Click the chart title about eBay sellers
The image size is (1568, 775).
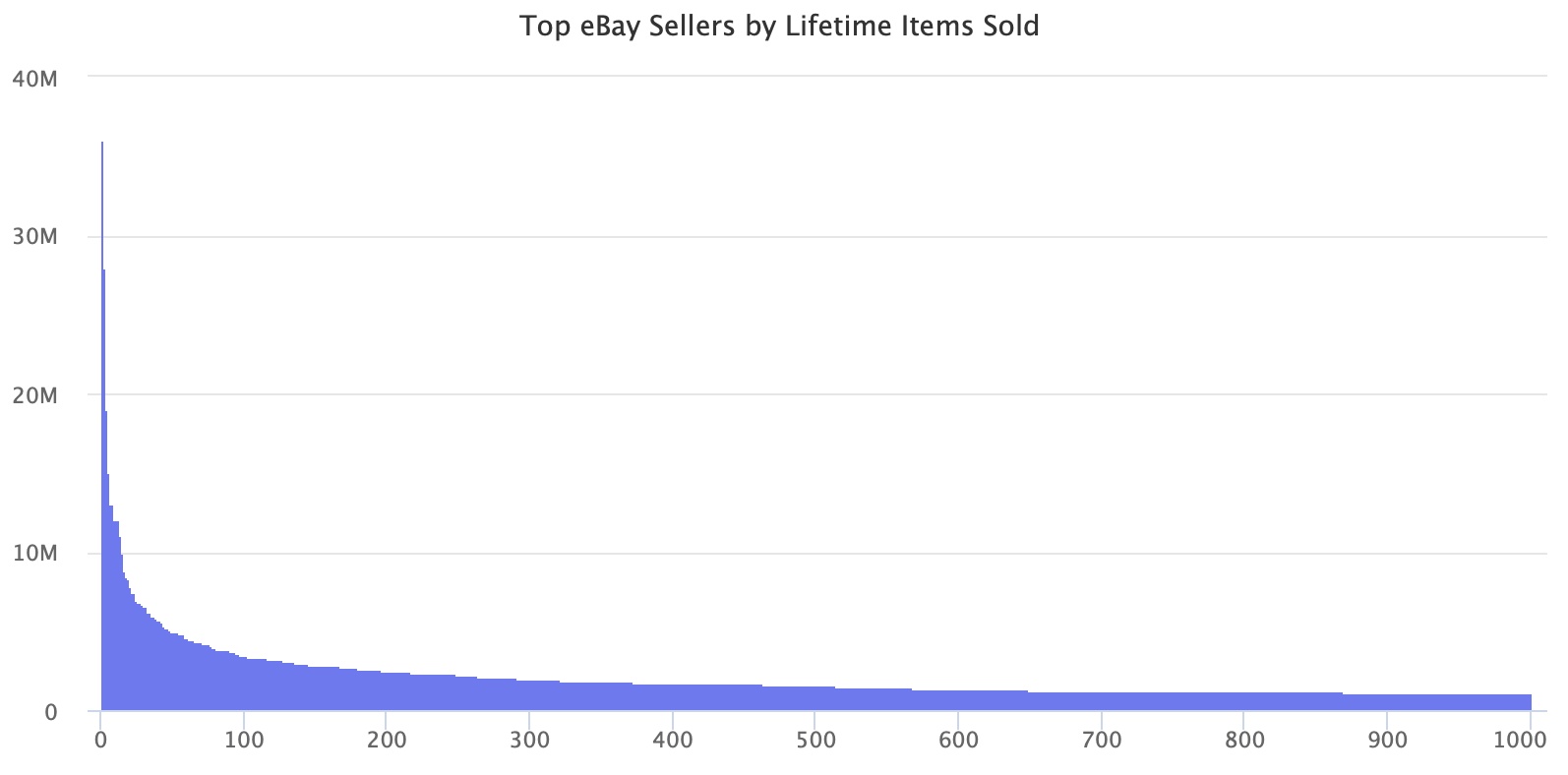click(x=779, y=26)
